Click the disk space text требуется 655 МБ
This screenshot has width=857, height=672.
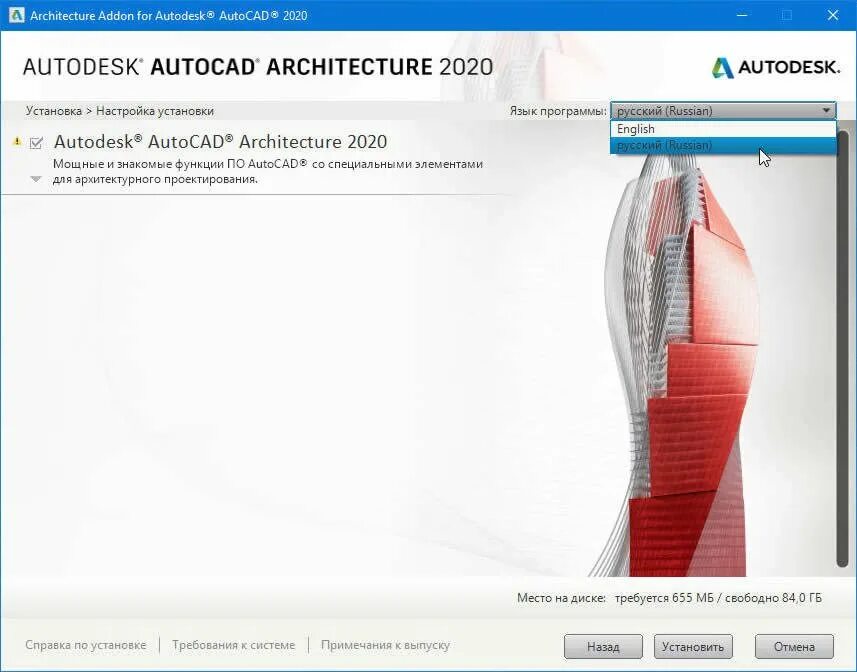tap(664, 598)
